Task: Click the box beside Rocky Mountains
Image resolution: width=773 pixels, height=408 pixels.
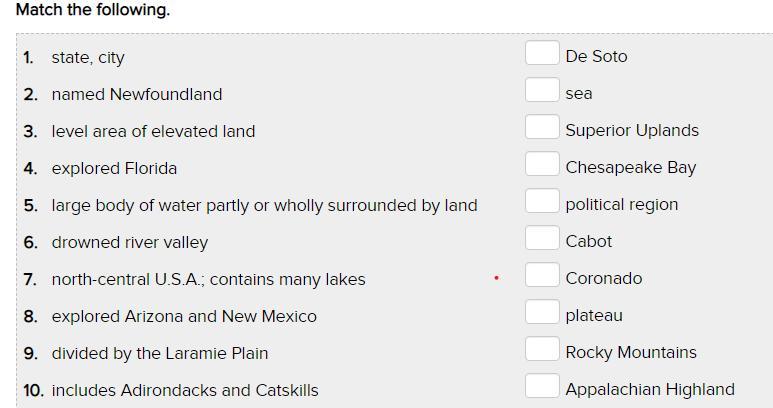Action: pos(541,349)
